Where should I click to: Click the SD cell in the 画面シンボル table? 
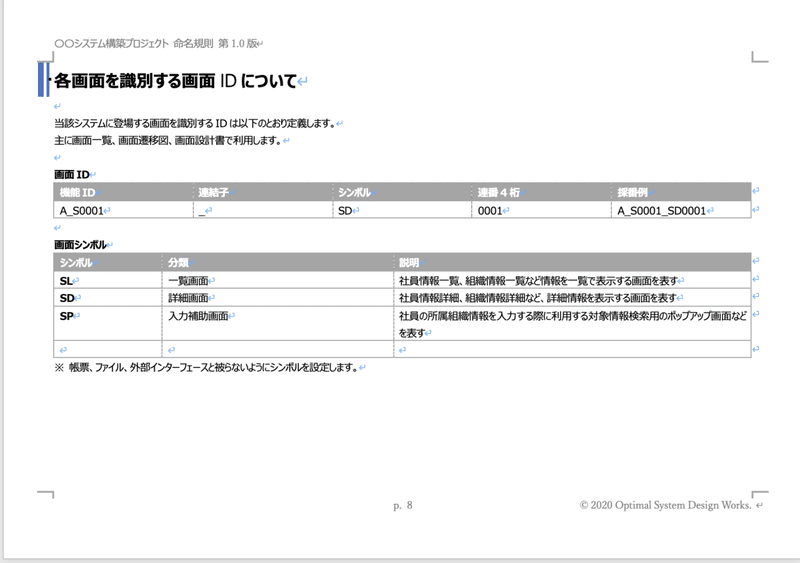coord(108,298)
